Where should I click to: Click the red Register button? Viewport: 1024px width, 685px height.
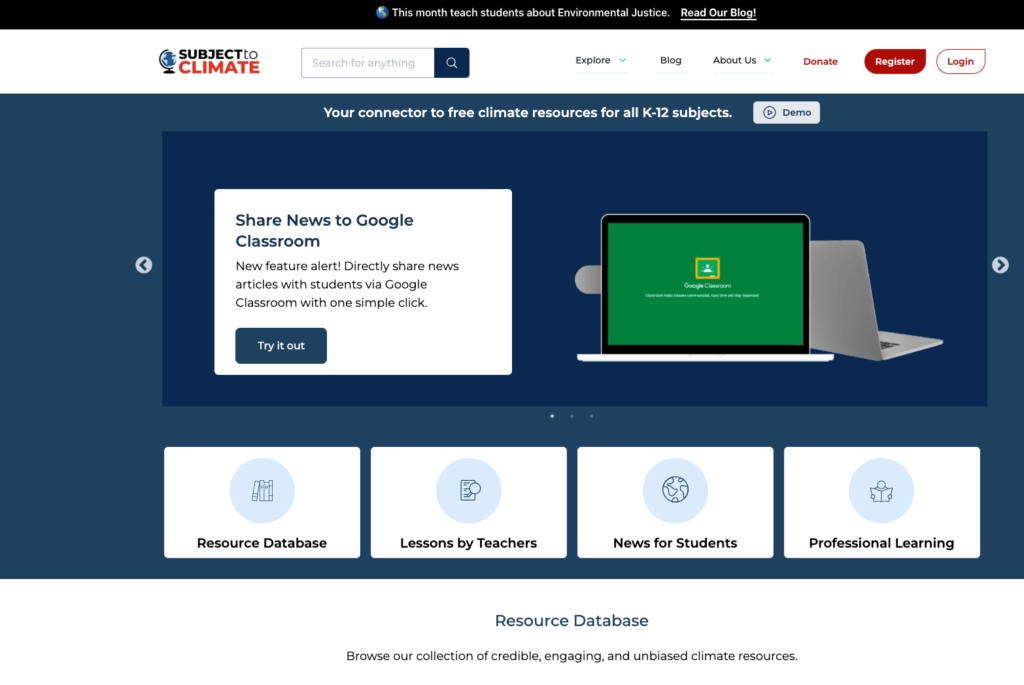(x=894, y=62)
